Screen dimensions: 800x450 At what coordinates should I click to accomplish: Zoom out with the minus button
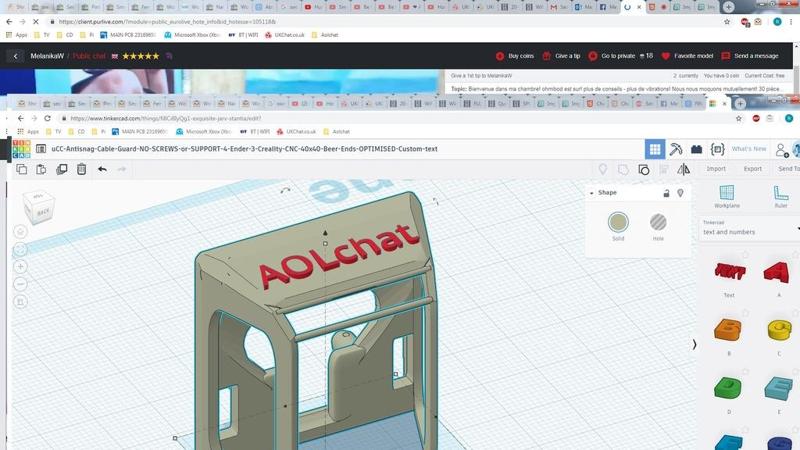coord(20,284)
